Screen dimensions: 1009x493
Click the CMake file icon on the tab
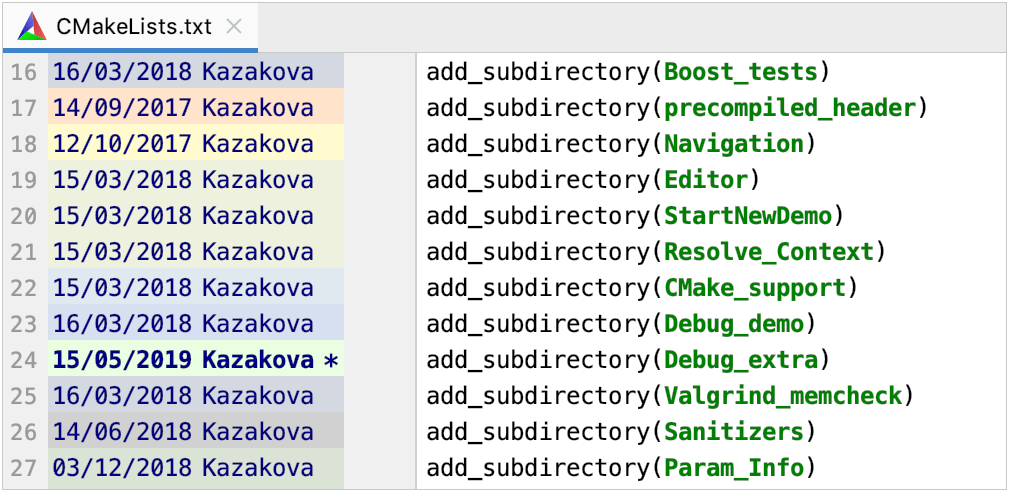pos(32,27)
